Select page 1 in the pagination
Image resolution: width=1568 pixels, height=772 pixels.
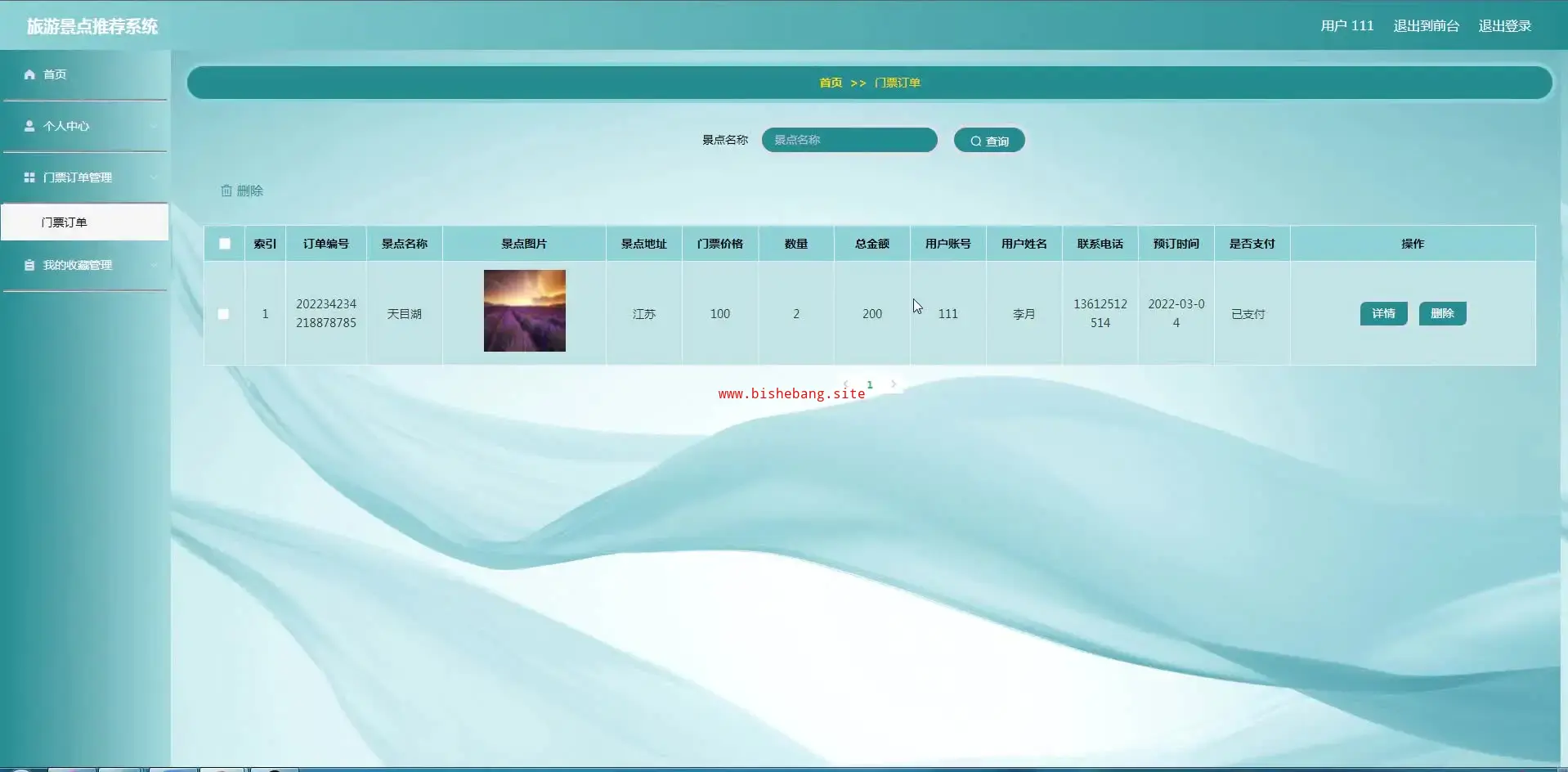[x=870, y=384]
